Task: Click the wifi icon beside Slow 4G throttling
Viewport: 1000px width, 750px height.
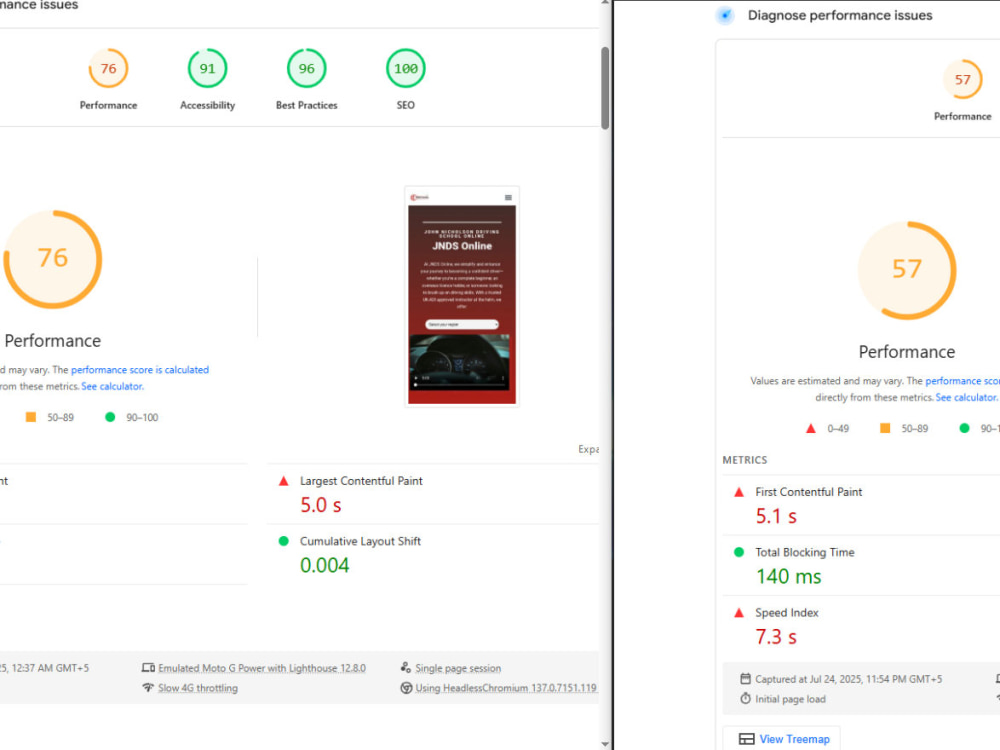Action: click(x=148, y=688)
